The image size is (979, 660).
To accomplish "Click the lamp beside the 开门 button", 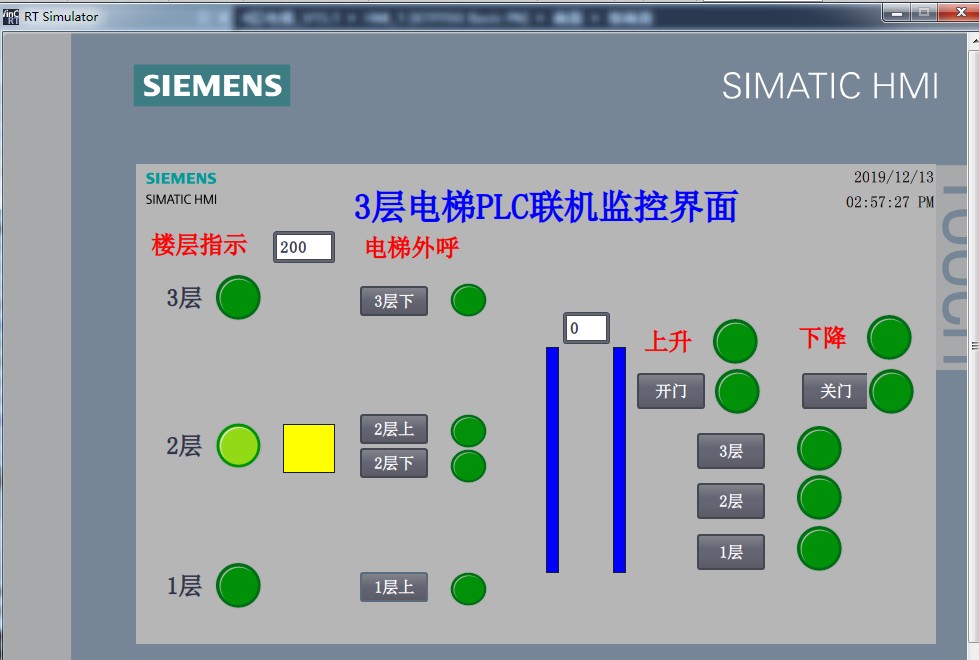I will tap(737, 392).
